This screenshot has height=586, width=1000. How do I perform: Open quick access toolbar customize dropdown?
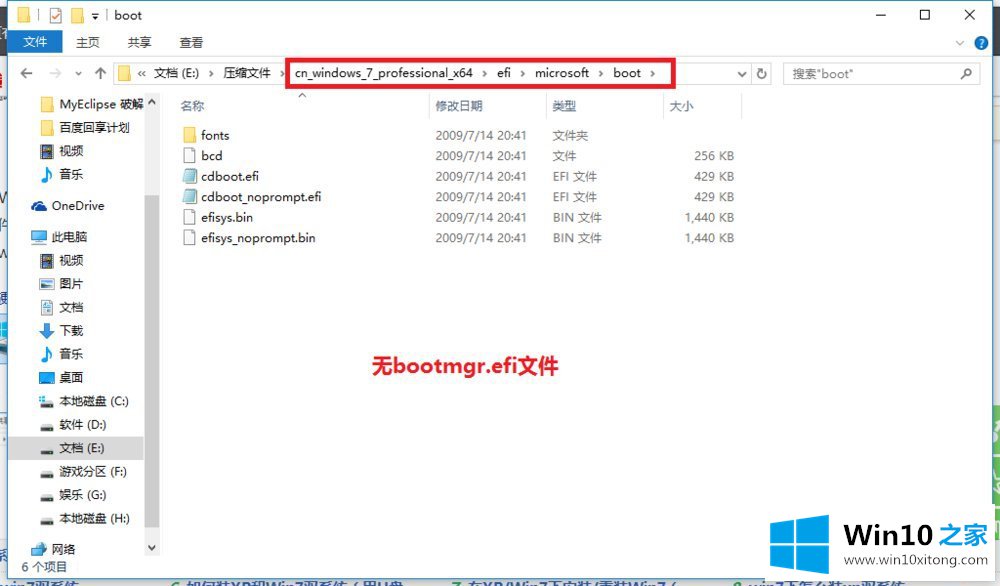95,16
